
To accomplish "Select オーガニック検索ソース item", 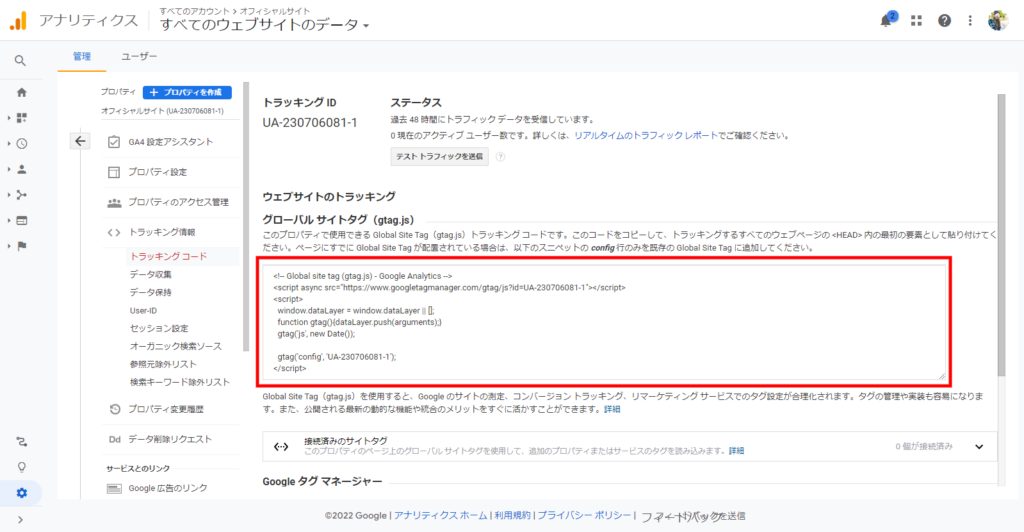I will coord(176,347).
